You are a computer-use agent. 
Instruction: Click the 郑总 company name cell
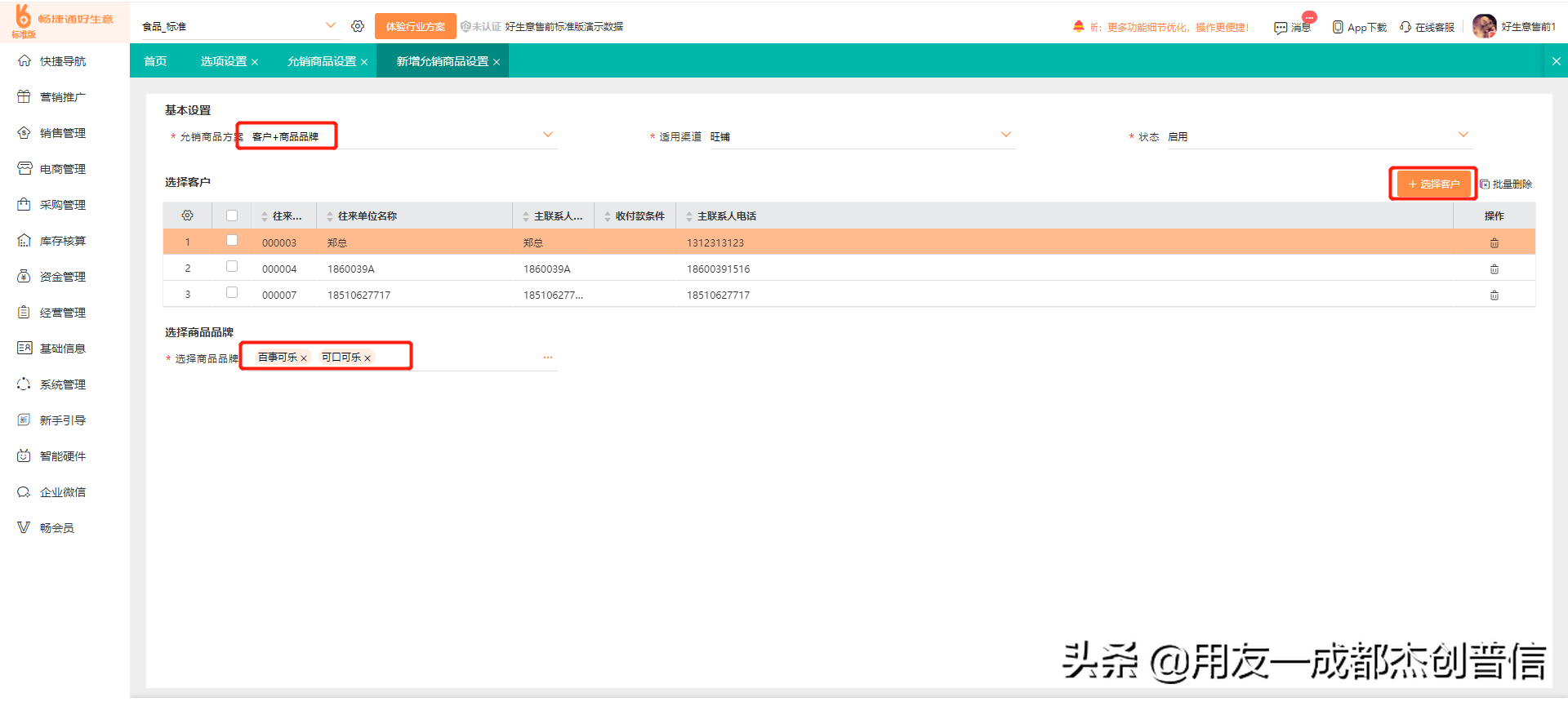click(x=337, y=242)
